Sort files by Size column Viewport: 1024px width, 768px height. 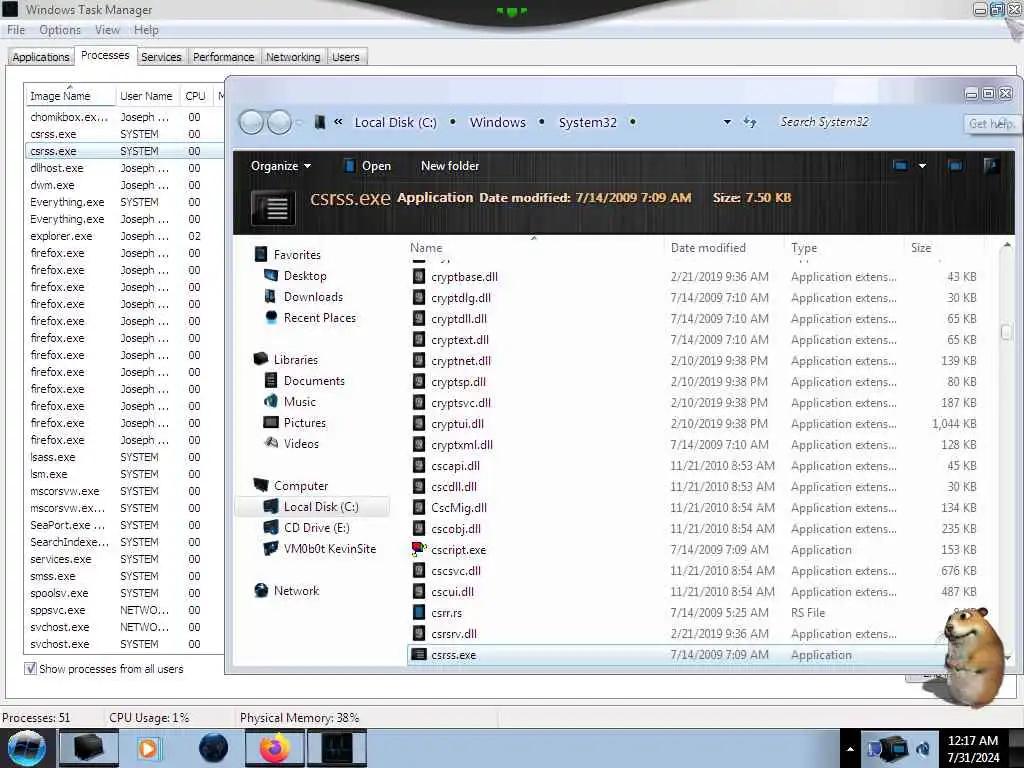click(x=944, y=248)
